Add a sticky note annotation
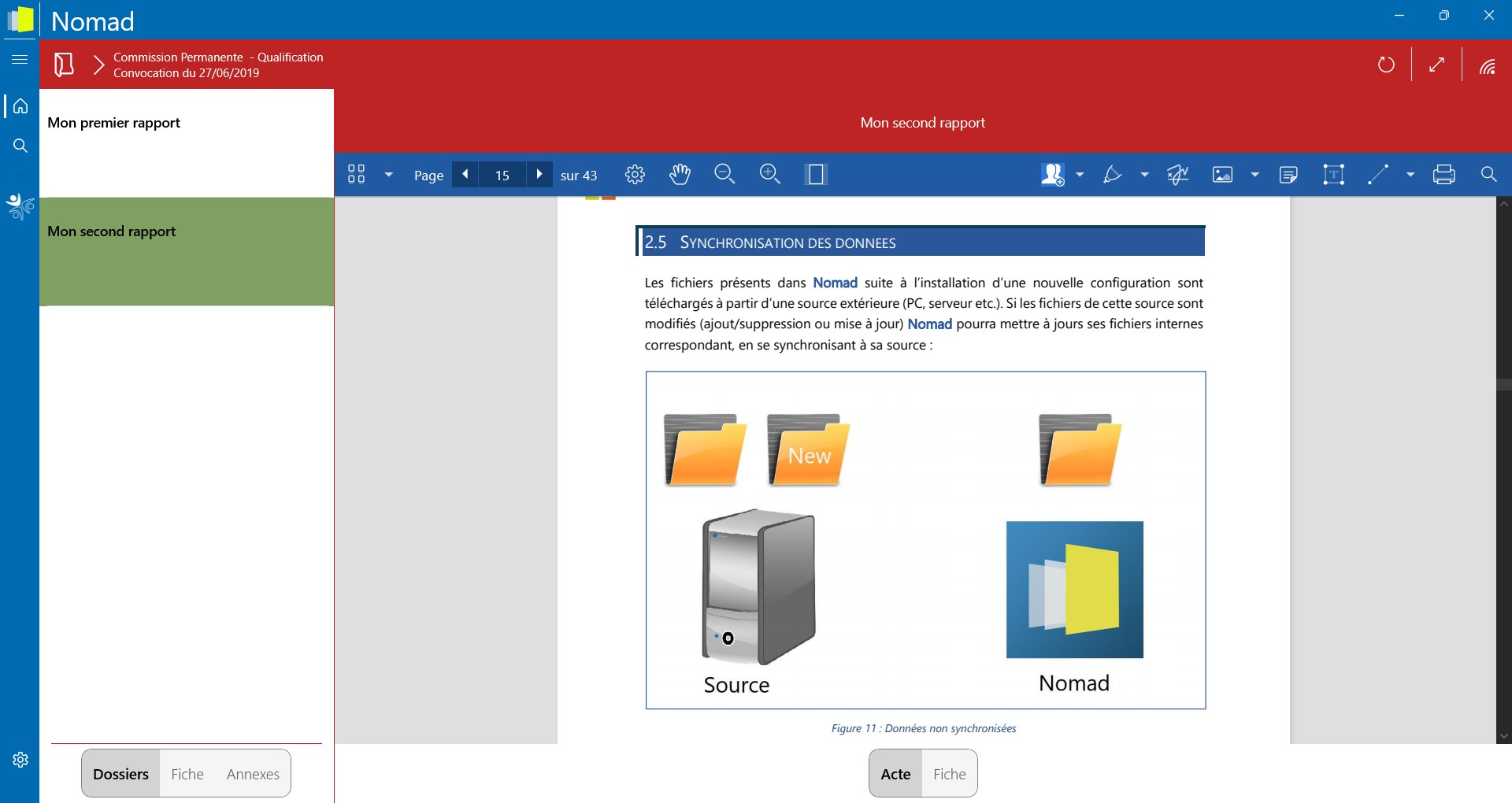 [1288, 174]
